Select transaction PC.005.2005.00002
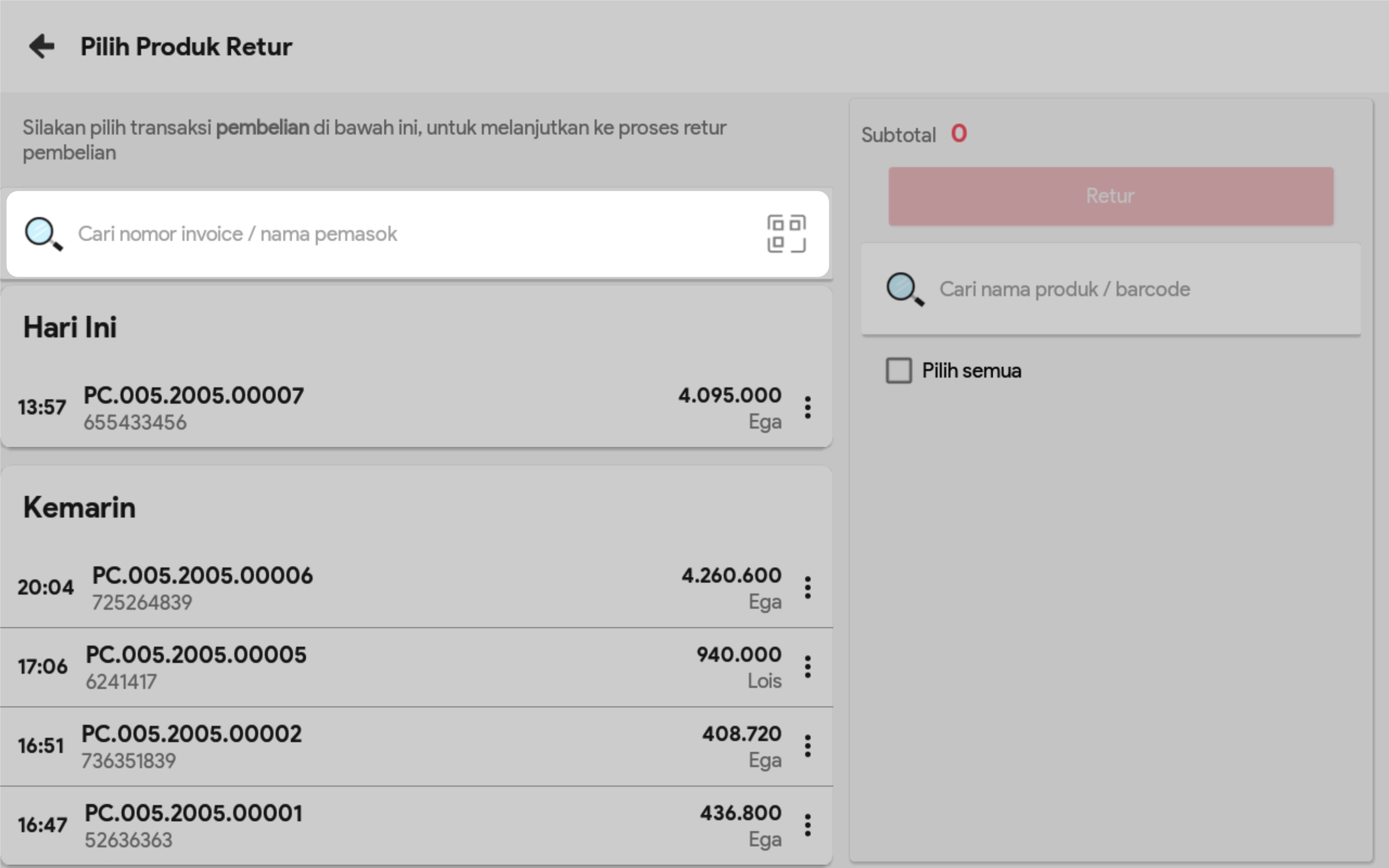1389x868 pixels. point(191,735)
